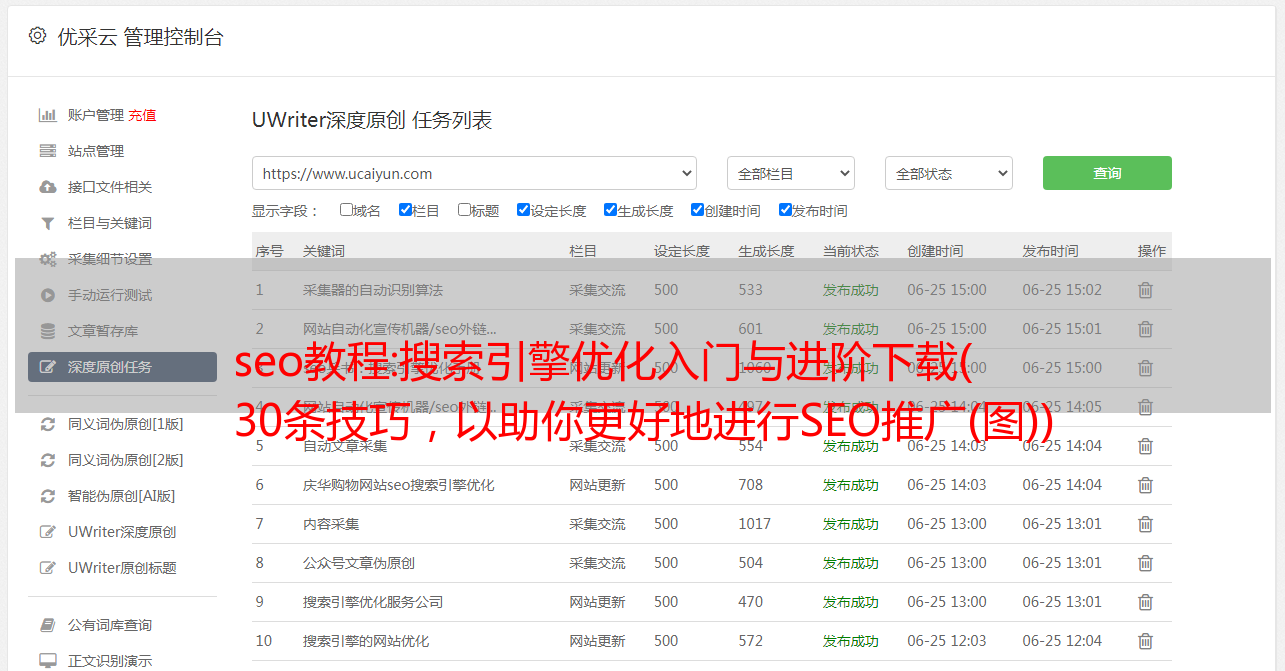
Task: Open UWriter深度原创 in the sidebar
Action: pyautogui.click(x=122, y=532)
